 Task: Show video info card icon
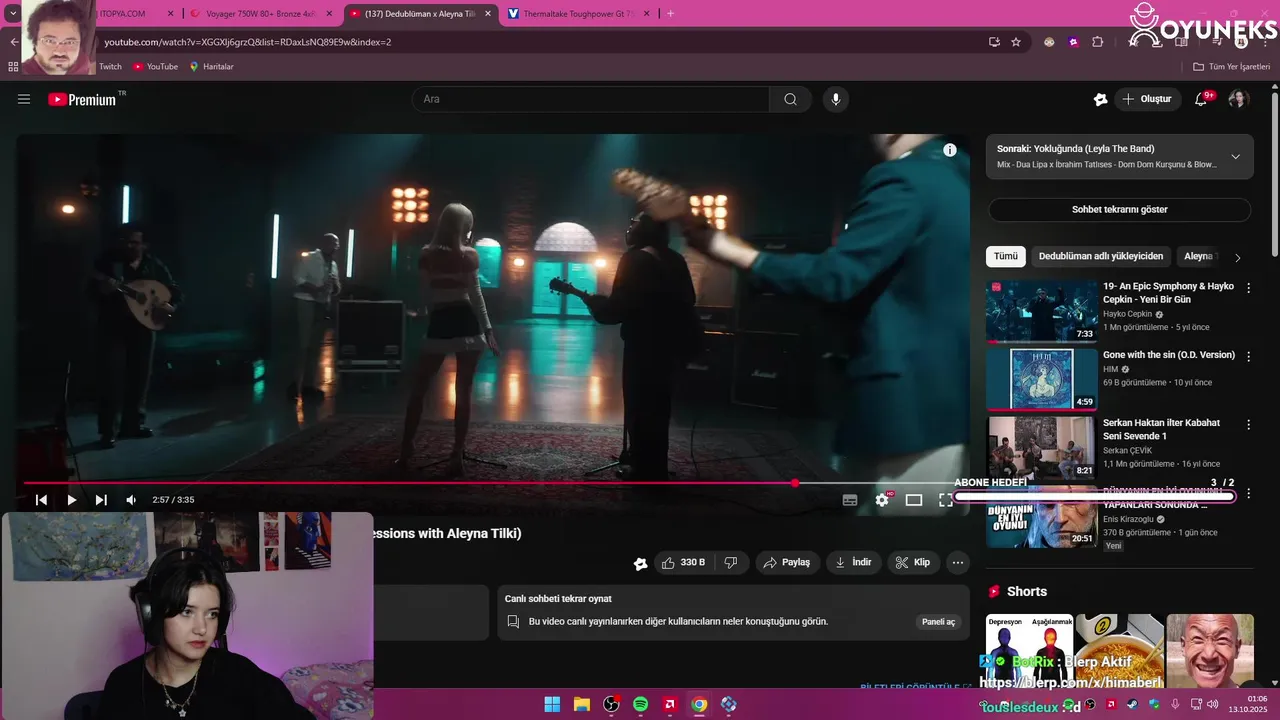pos(950,150)
